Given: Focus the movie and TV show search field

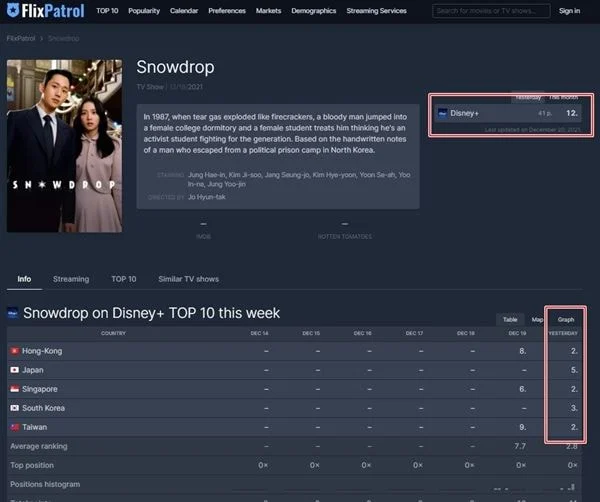Looking at the screenshot, I should click(491, 11).
